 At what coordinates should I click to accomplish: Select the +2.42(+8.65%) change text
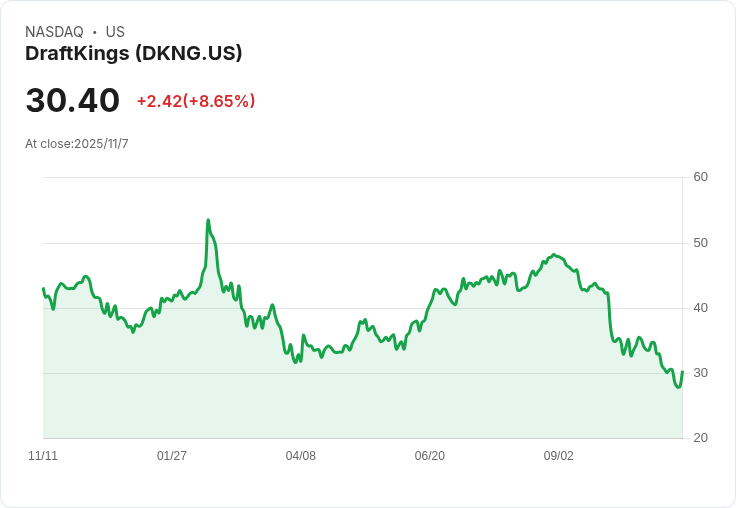click(196, 101)
